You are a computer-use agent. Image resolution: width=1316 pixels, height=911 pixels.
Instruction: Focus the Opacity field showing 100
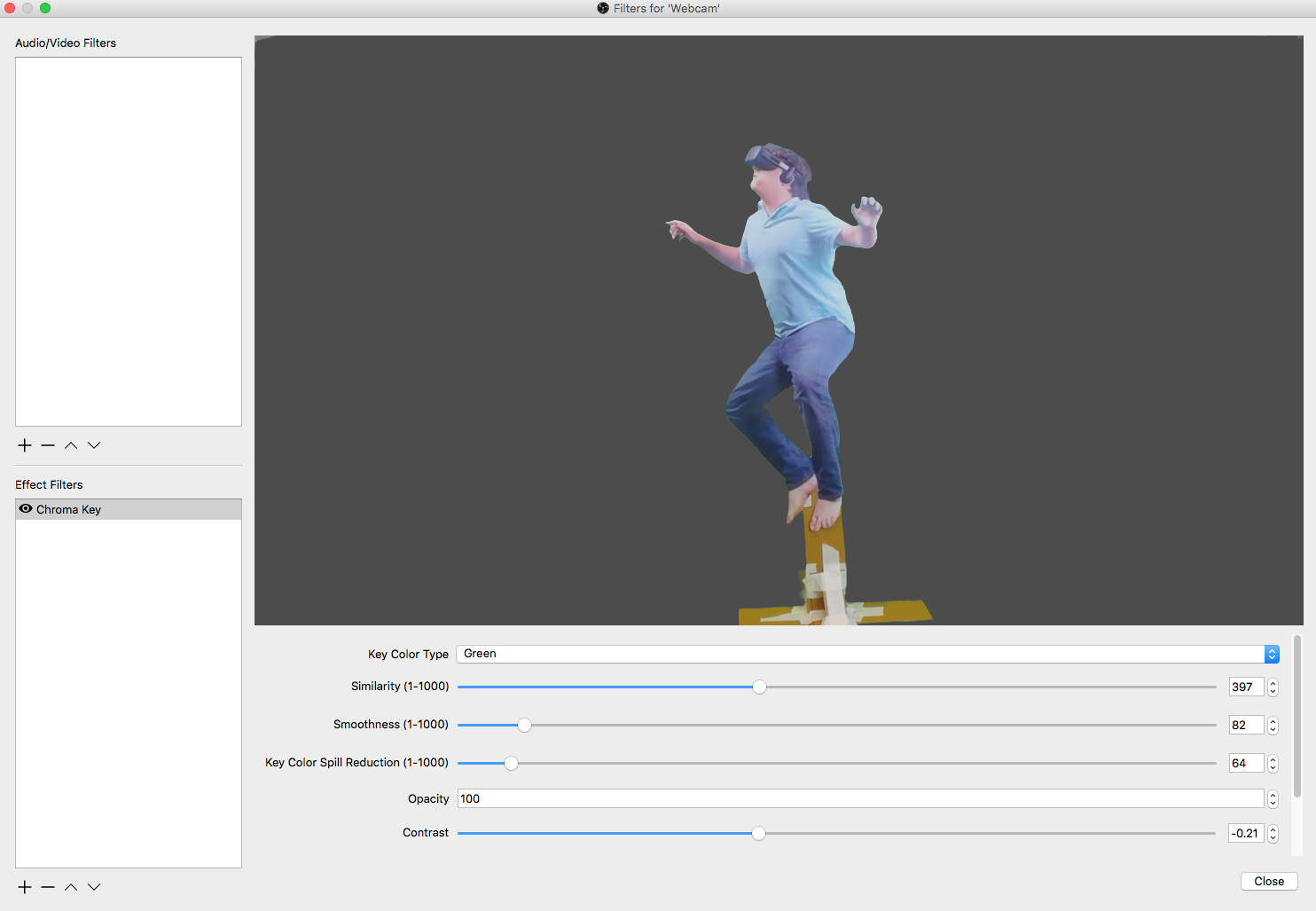click(x=860, y=798)
